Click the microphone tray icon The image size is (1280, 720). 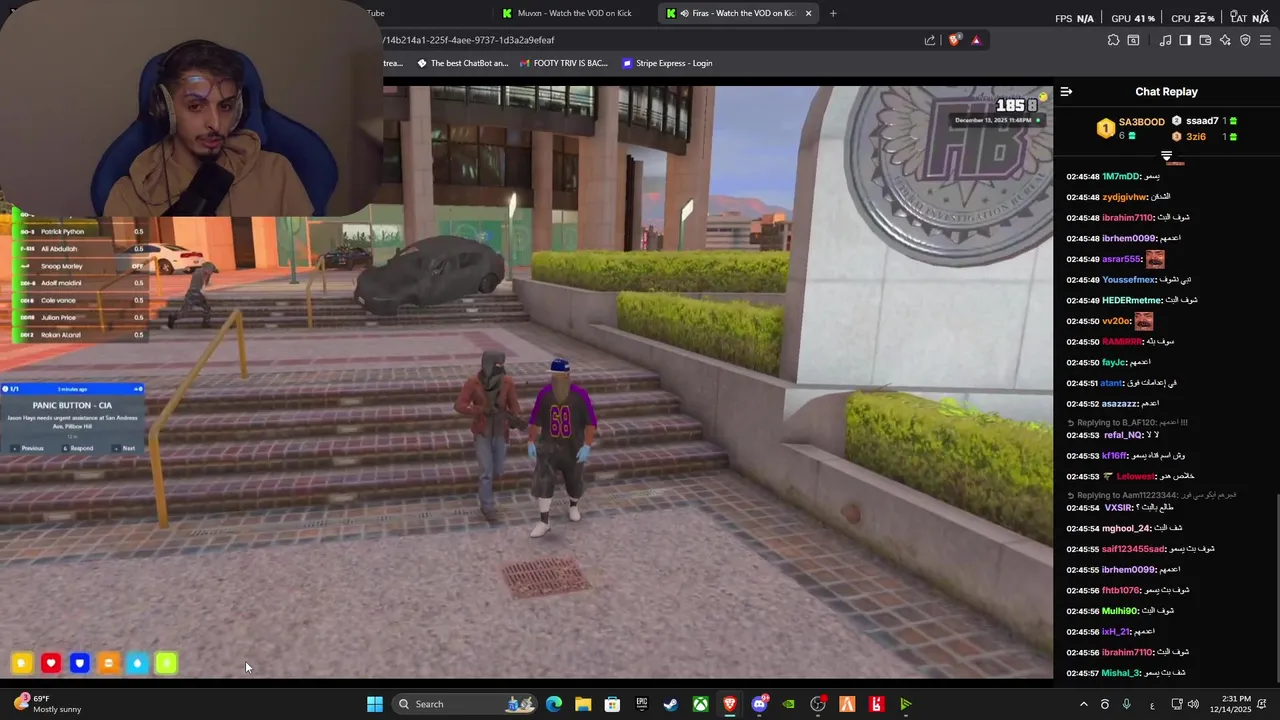point(1127,704)
